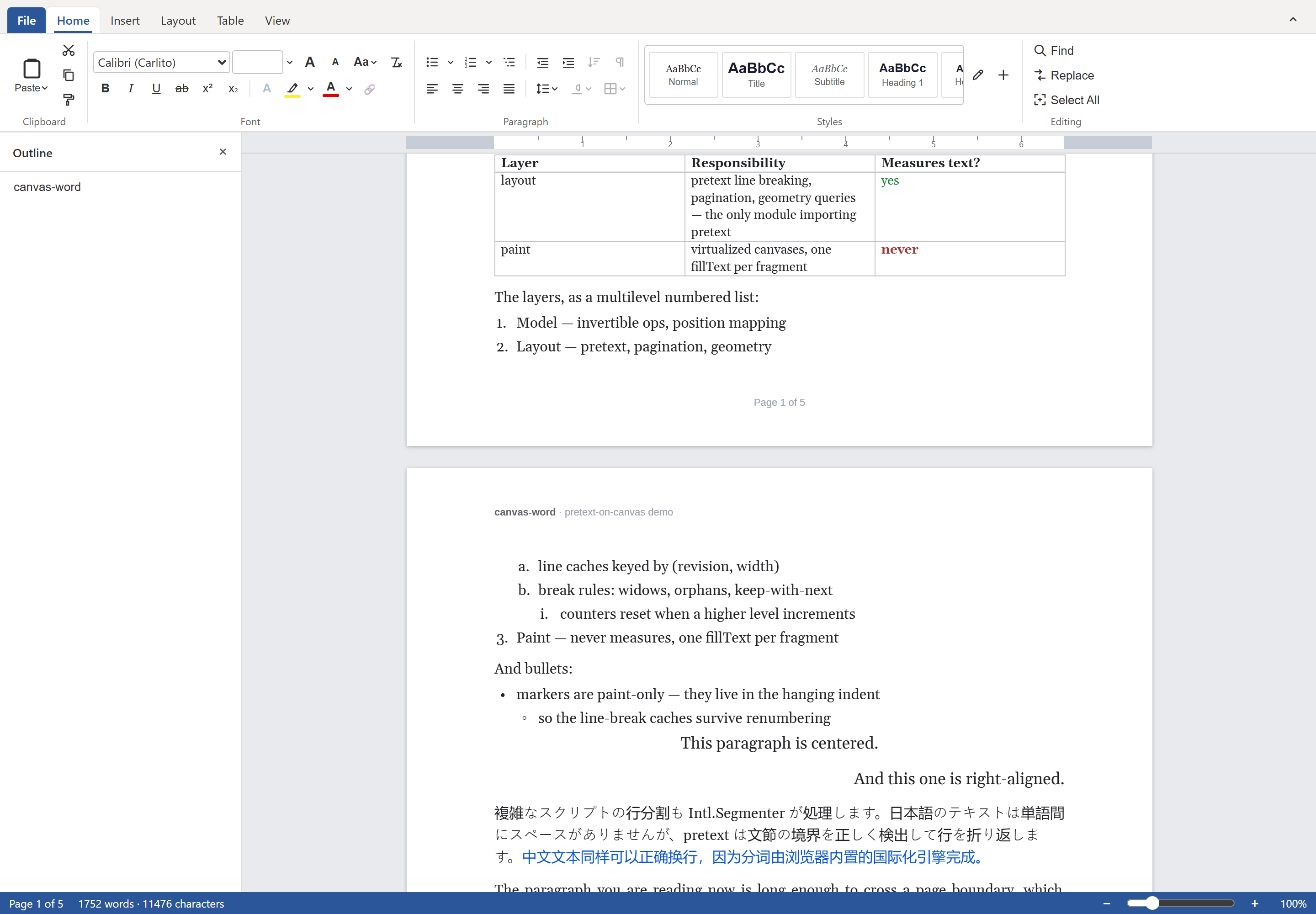Click the Format Painter icon
1316x914 pixels.
tap(68, 100)
